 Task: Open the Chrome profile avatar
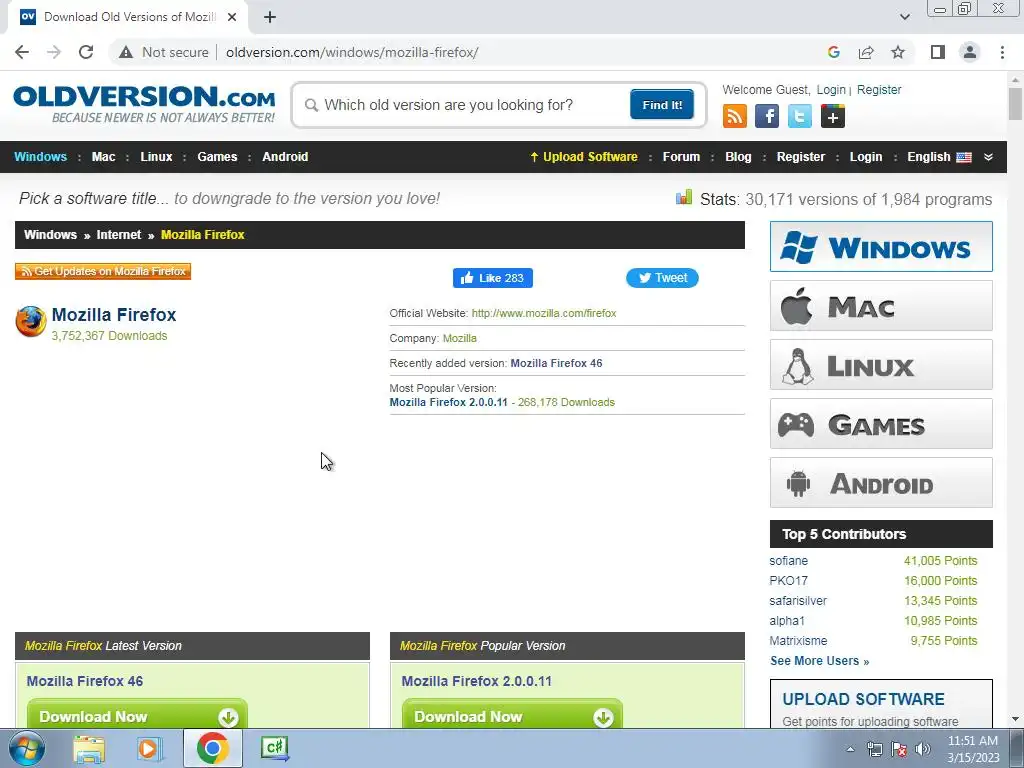(x=970, y=52)
